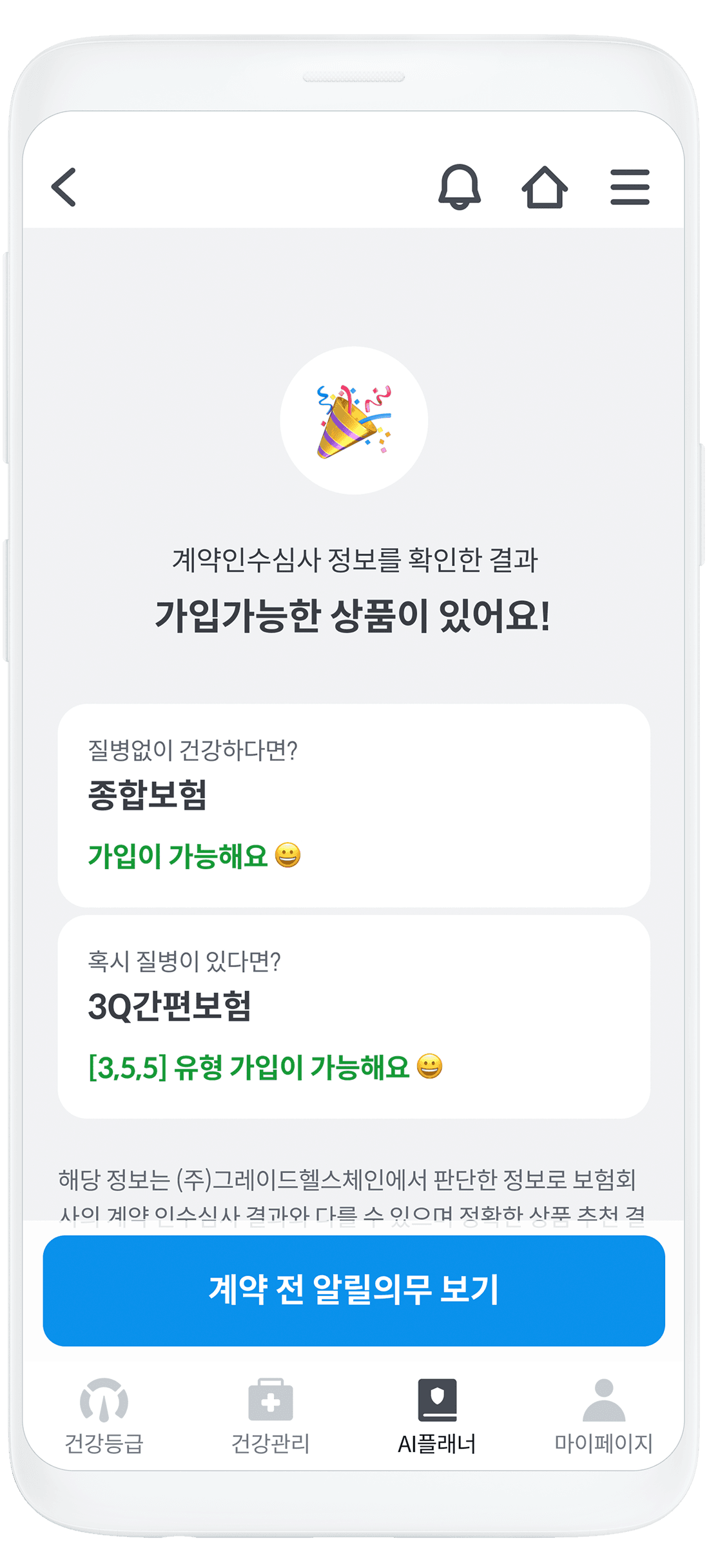Select 건강관리 tab label
Screen dimensions: 709x1568
pos(271,1444)
